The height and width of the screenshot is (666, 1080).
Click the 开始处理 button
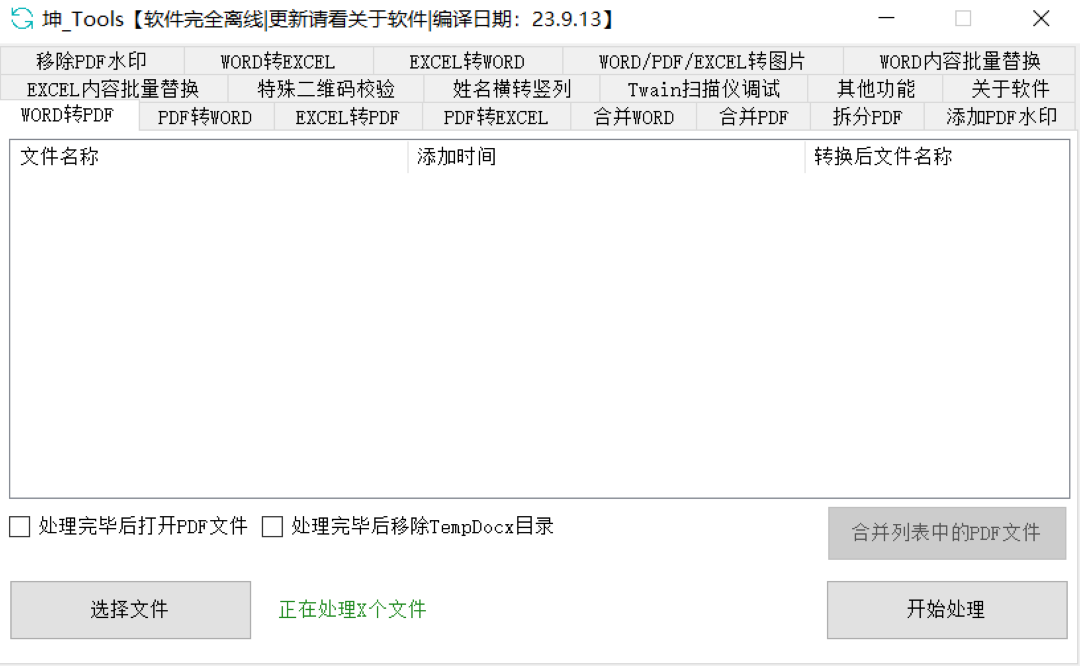[x=947, y=610]
